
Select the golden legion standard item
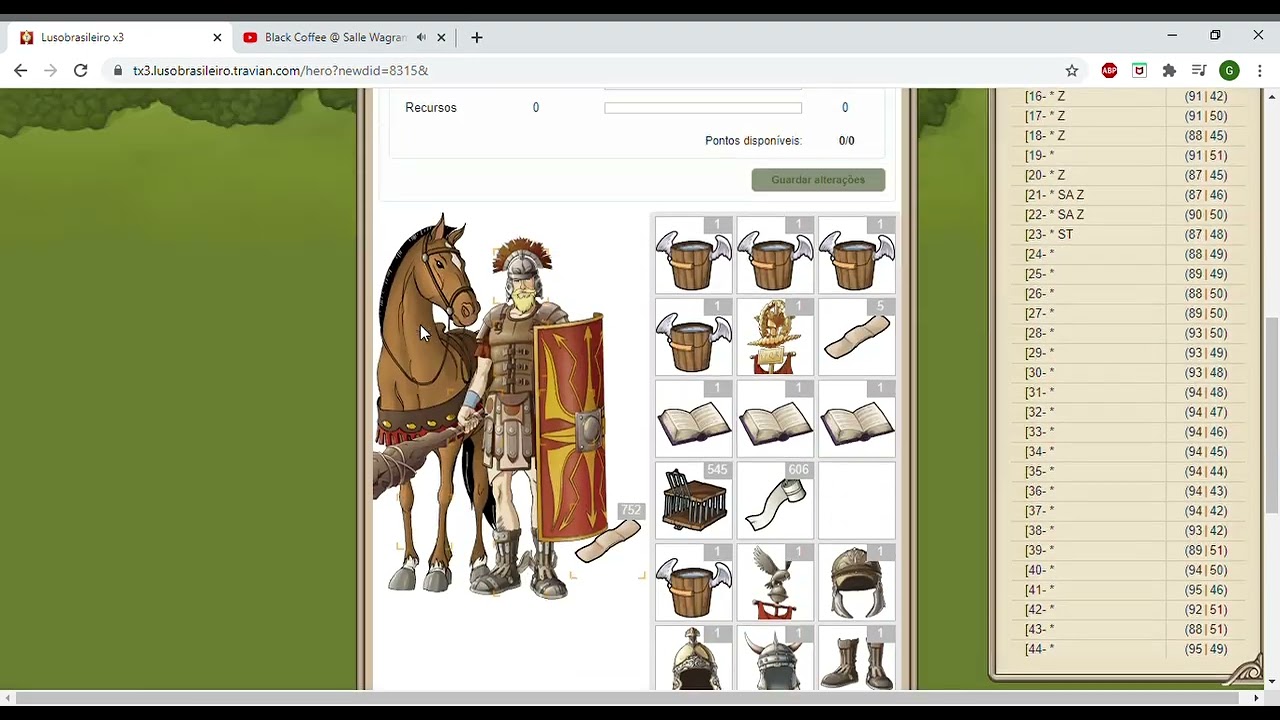775,337
